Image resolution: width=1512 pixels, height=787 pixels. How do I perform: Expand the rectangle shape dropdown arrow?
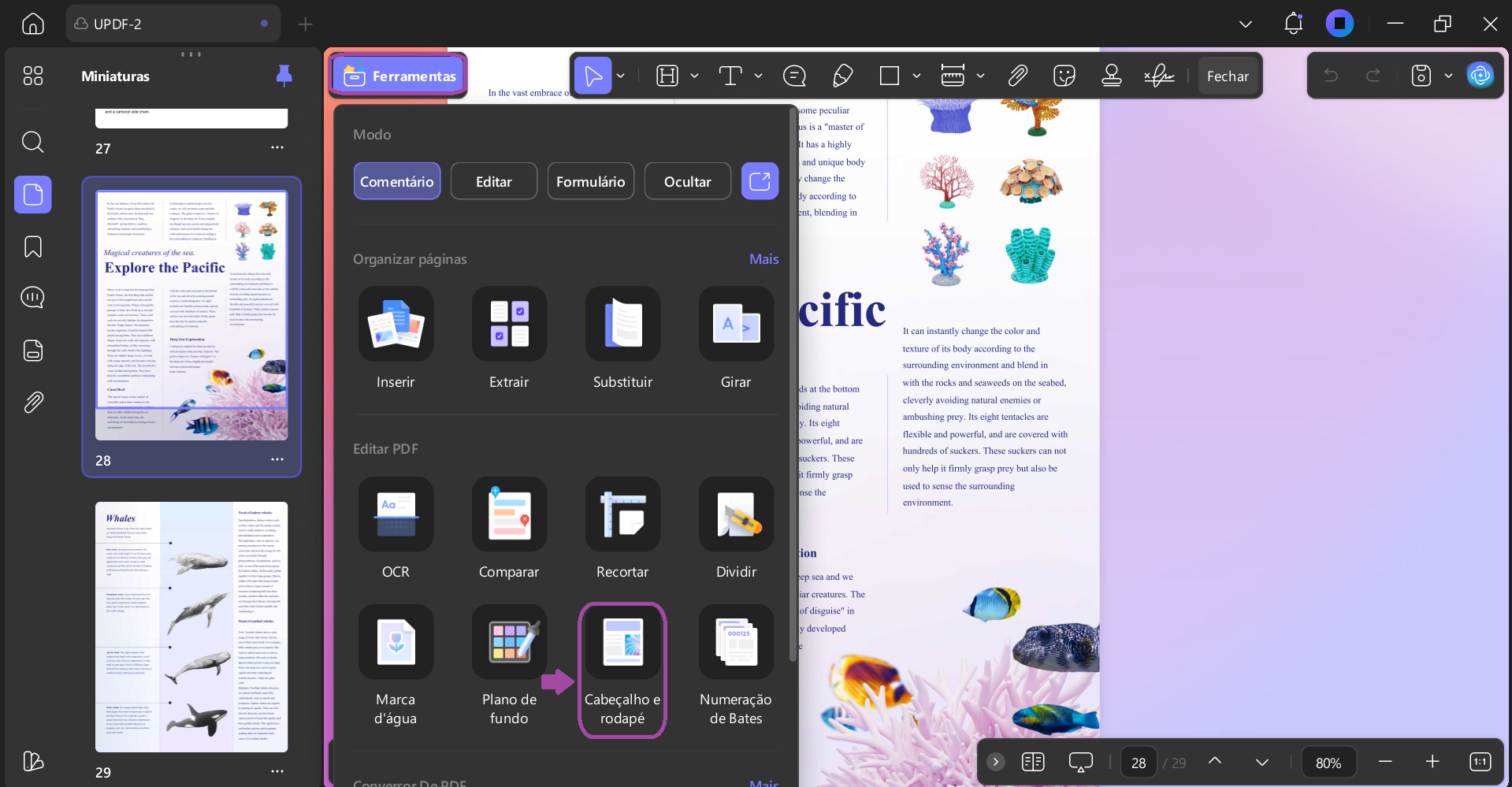point(916,76)
